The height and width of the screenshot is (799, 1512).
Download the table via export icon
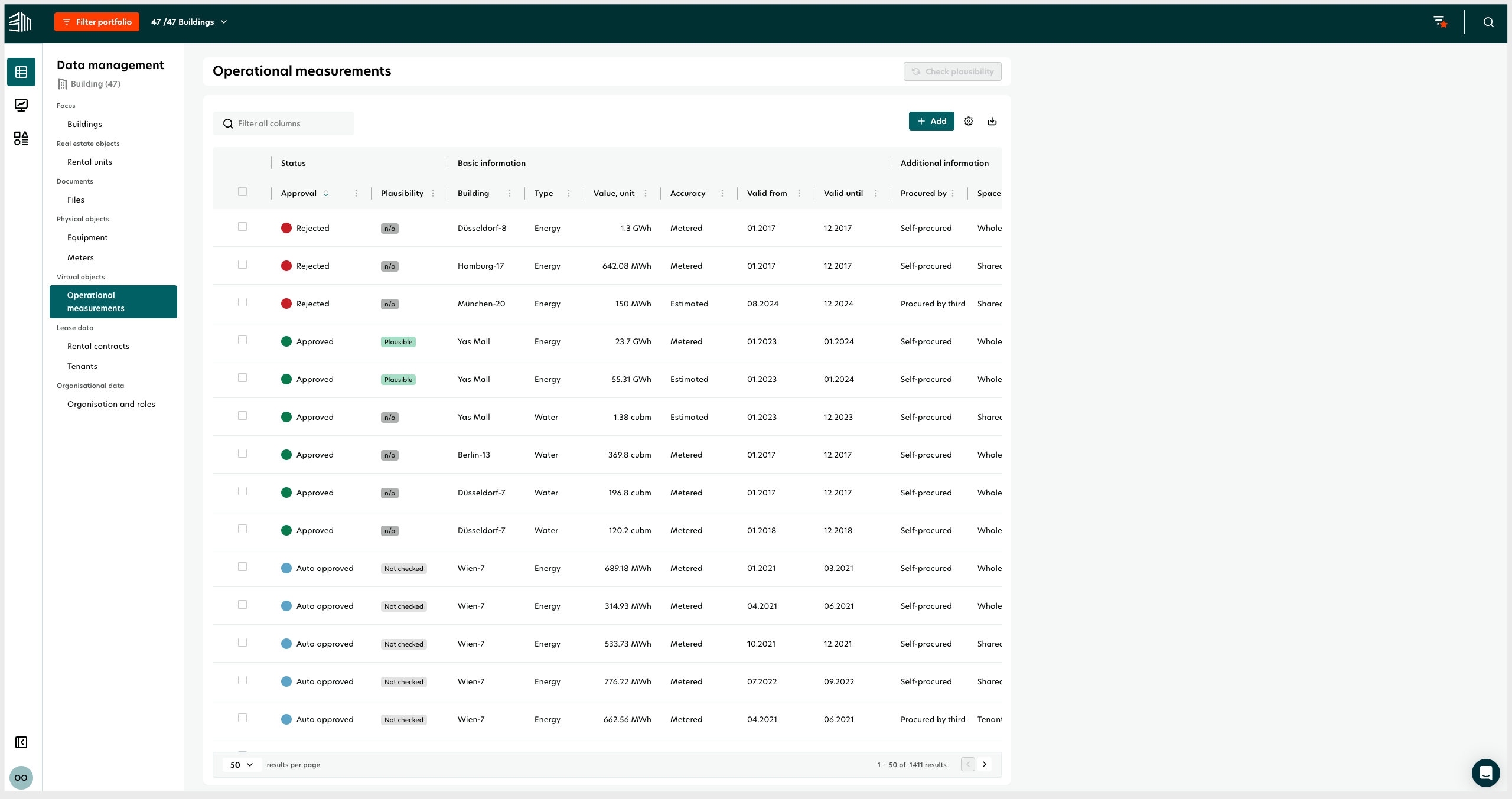click(992, 121)
